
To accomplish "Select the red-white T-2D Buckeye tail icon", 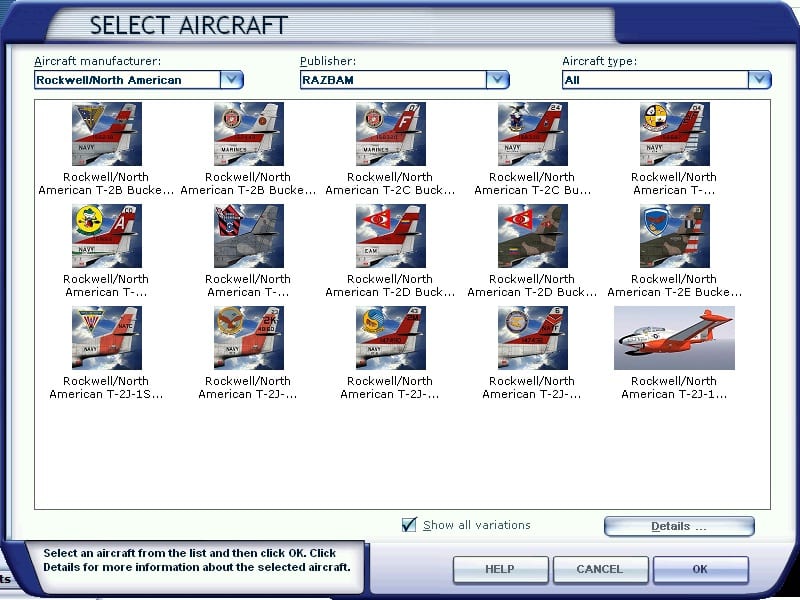I will [x=390, y=236].
